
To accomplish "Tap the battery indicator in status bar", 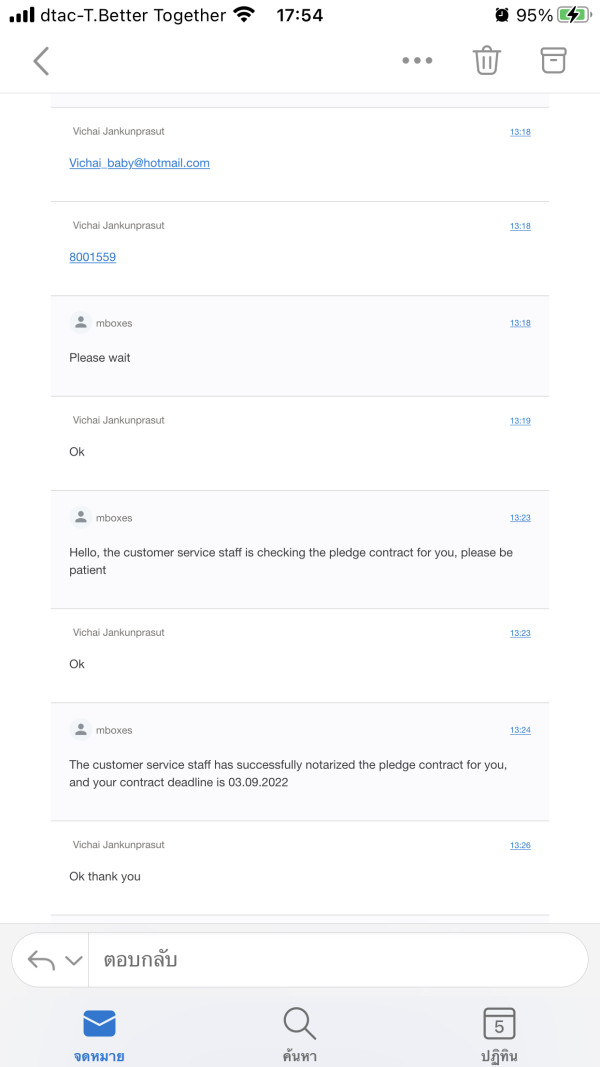I will pos(573,15).
